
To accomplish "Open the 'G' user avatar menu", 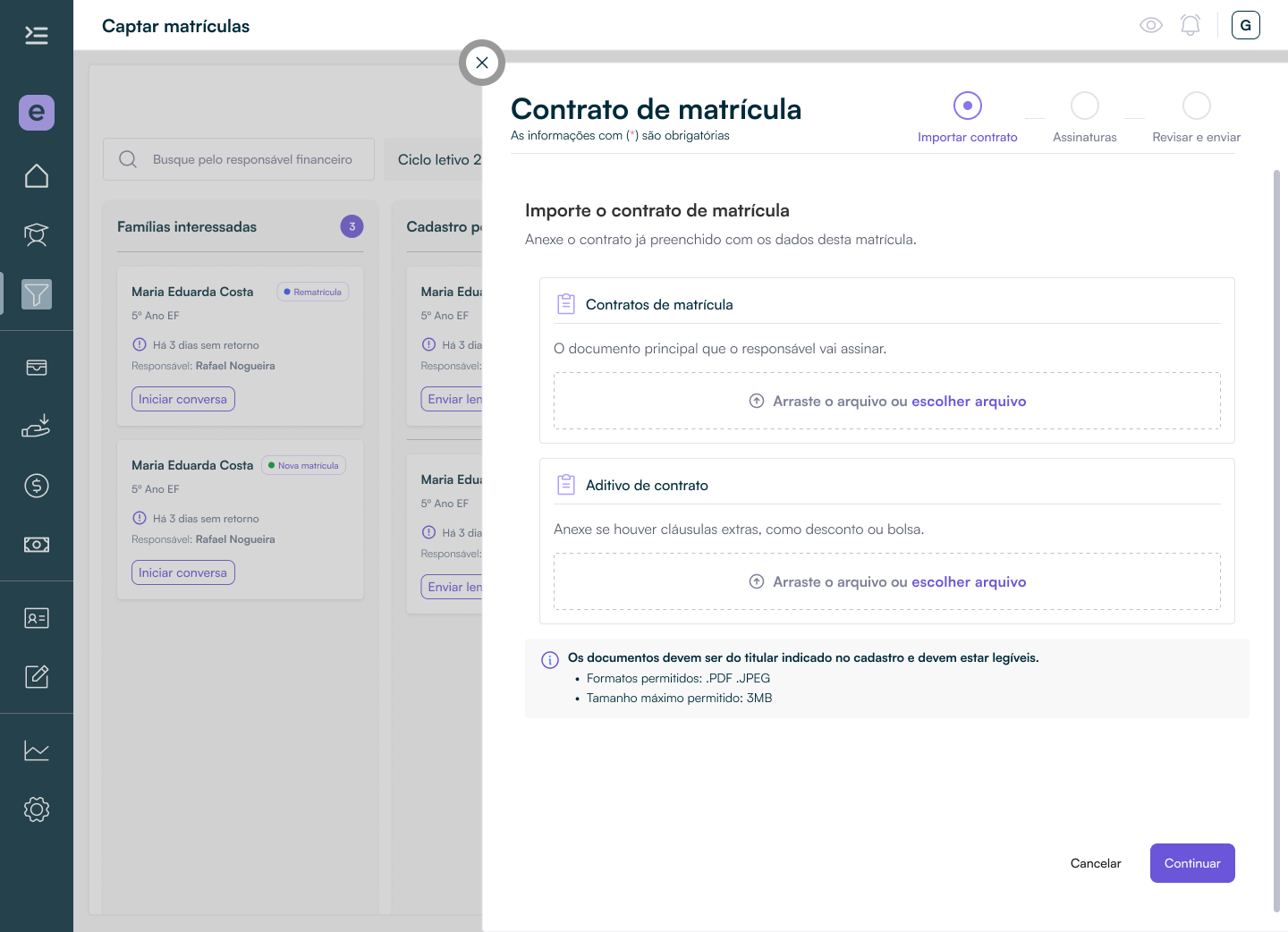I will click(x=1246, y=25).
